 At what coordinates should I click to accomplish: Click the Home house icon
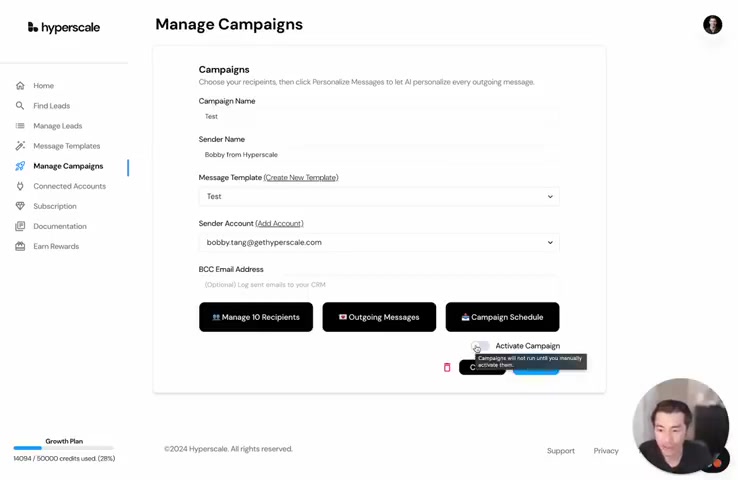click(x=20, y=86)
